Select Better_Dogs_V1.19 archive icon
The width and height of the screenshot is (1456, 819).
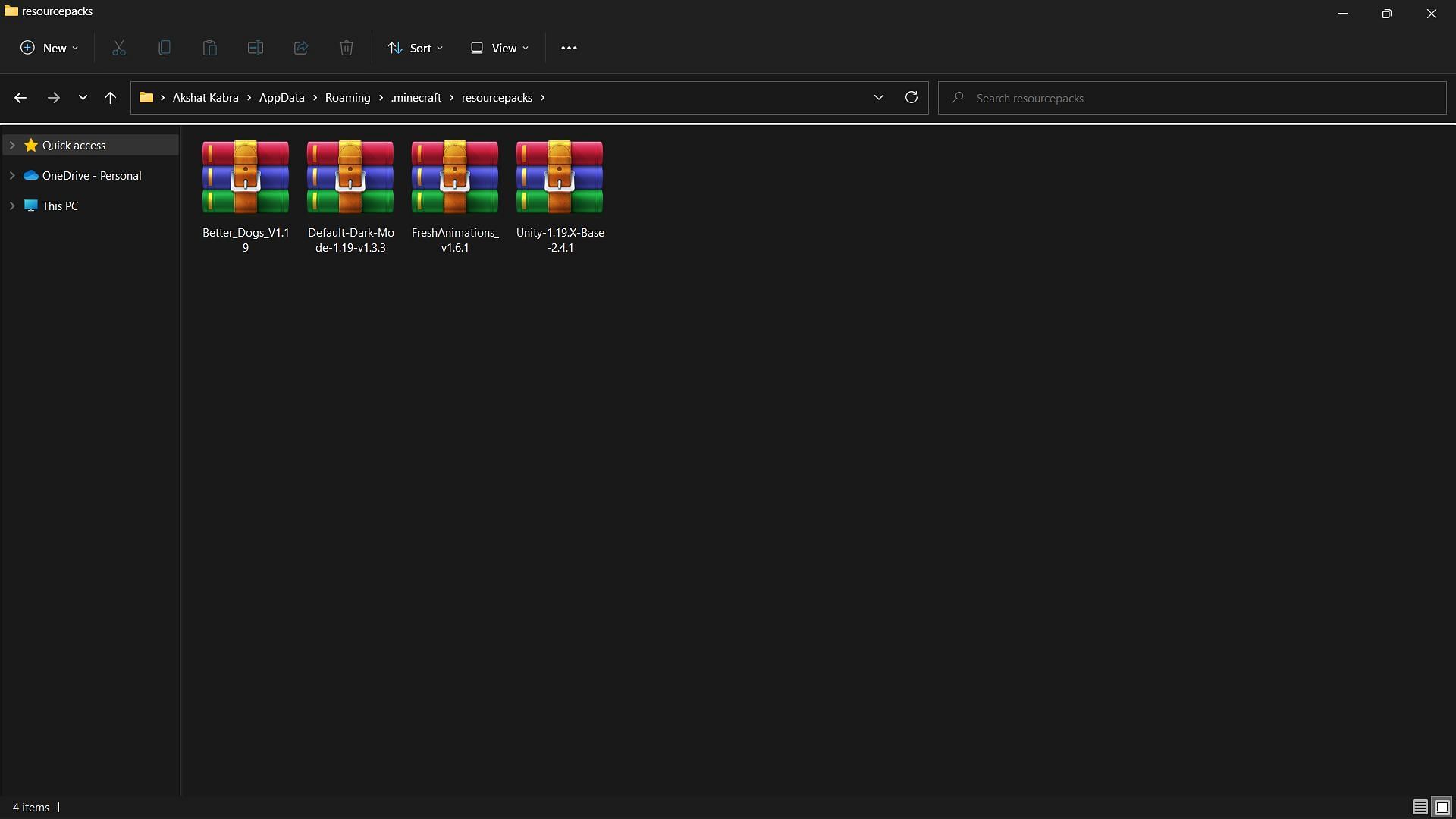tap(246, 177)
